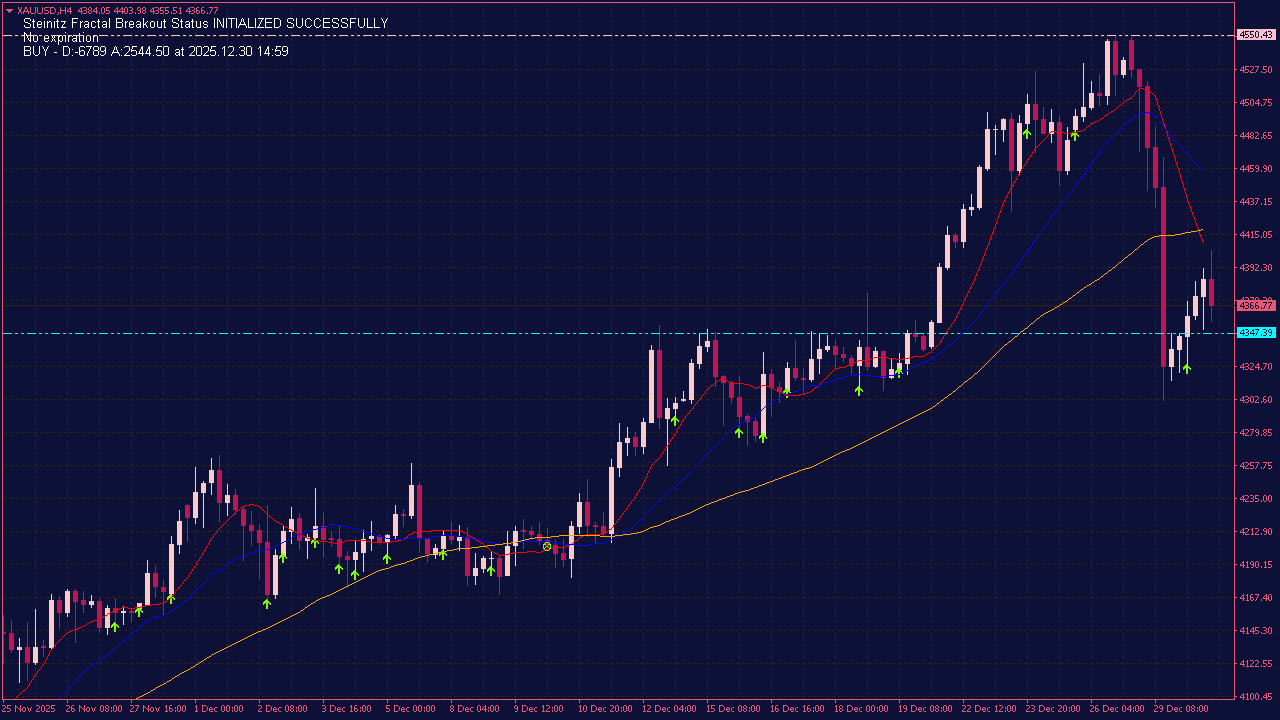Select the buy arrow near 15 Dec 08:00
Viewport: 1280px width, 720px height.
[739, 432]
